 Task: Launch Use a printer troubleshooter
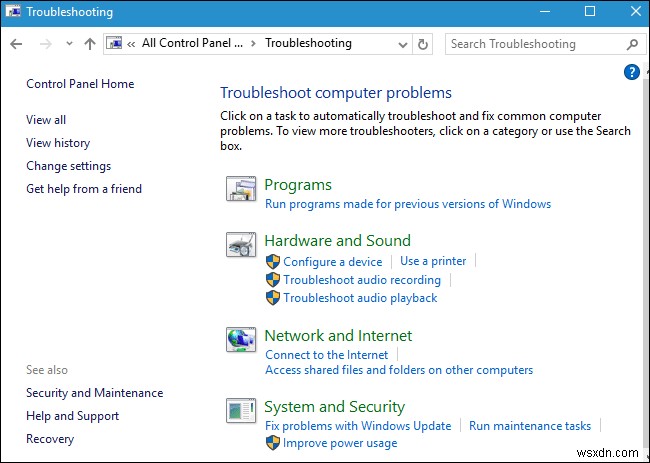[x=433, y=261]
